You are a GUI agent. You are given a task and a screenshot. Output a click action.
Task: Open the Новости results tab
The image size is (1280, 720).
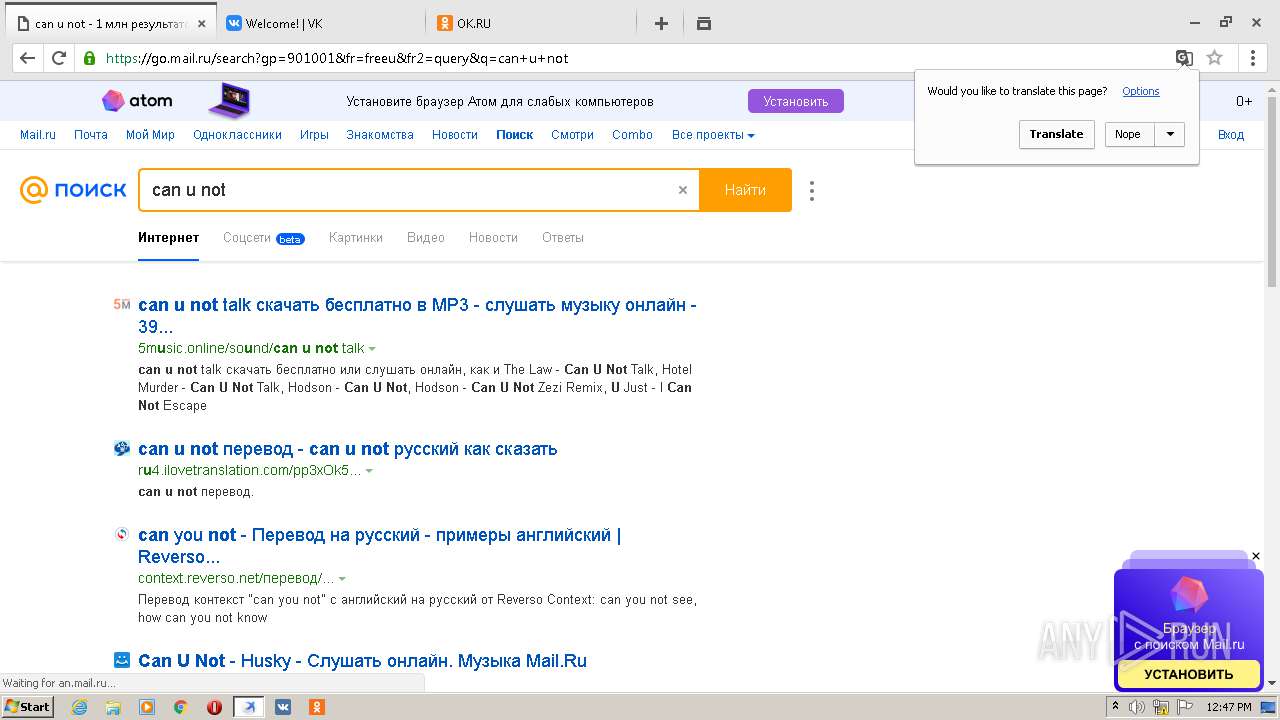[x=493, y=238]
